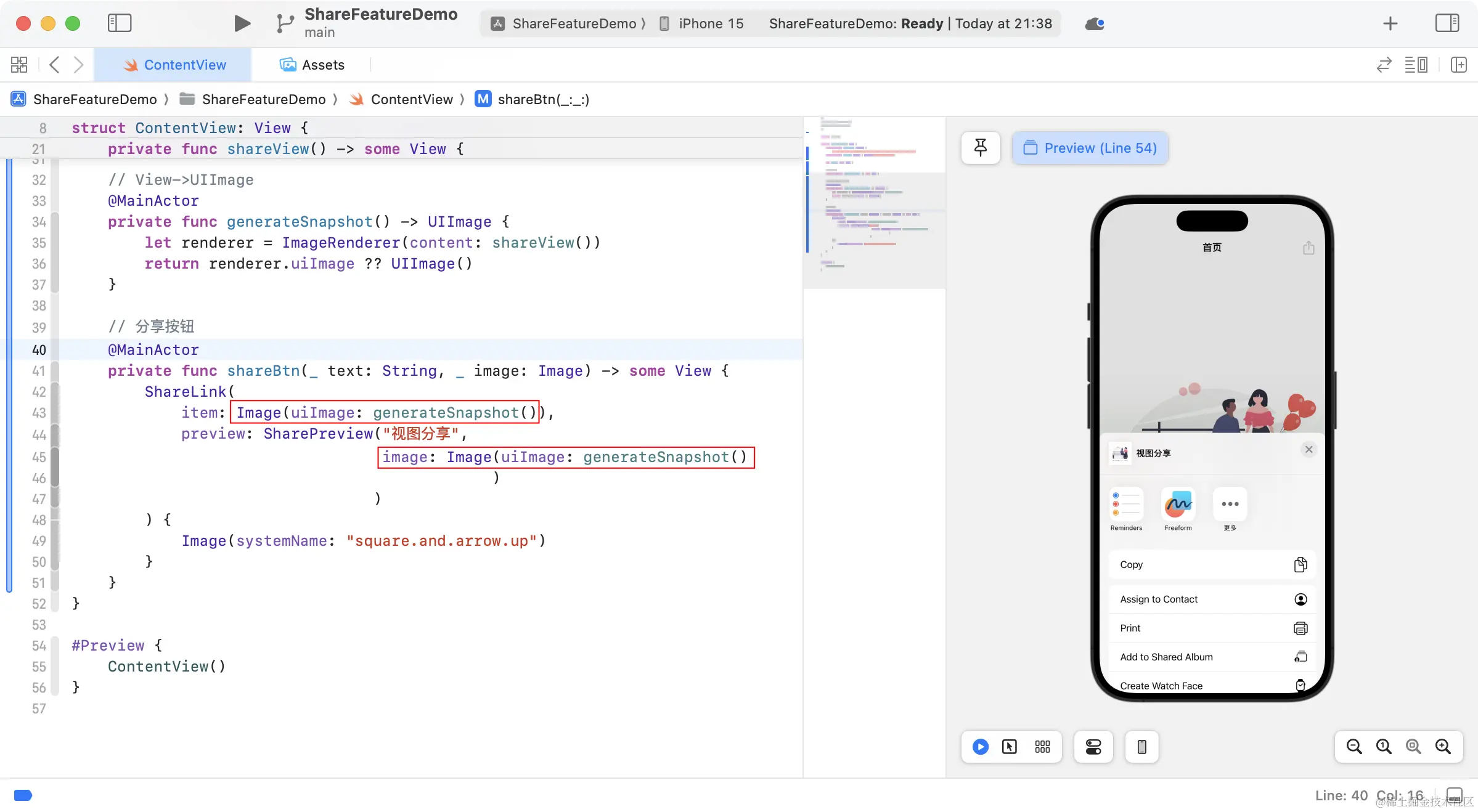The height and width of the screenshot is (812, 1478).
Task: Open the shareBtn method jump bar
Action: (542, 99)
